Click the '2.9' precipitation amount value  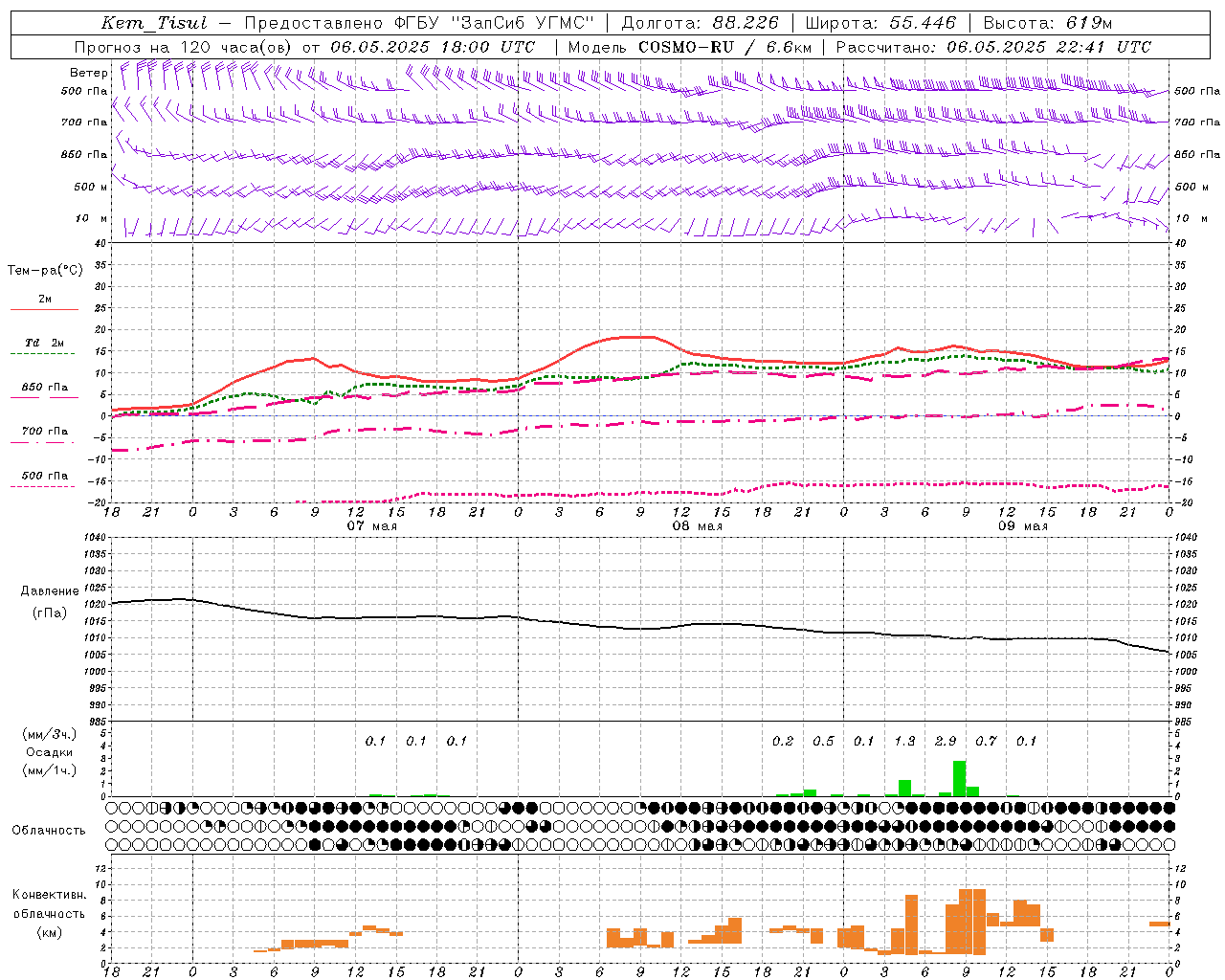(946, 741)
